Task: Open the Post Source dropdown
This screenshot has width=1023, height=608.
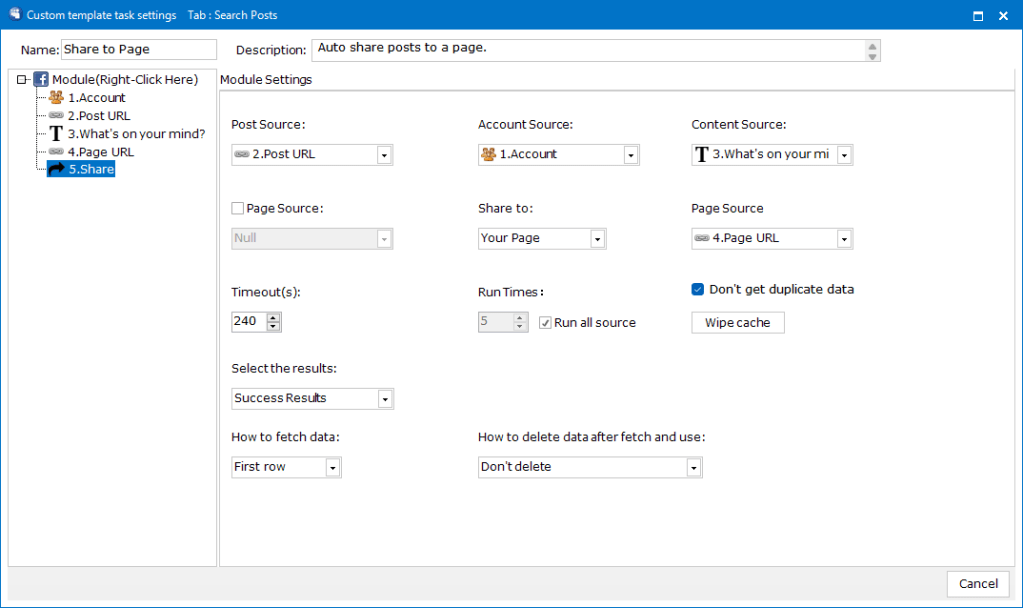Action: [x=384, y=155]
